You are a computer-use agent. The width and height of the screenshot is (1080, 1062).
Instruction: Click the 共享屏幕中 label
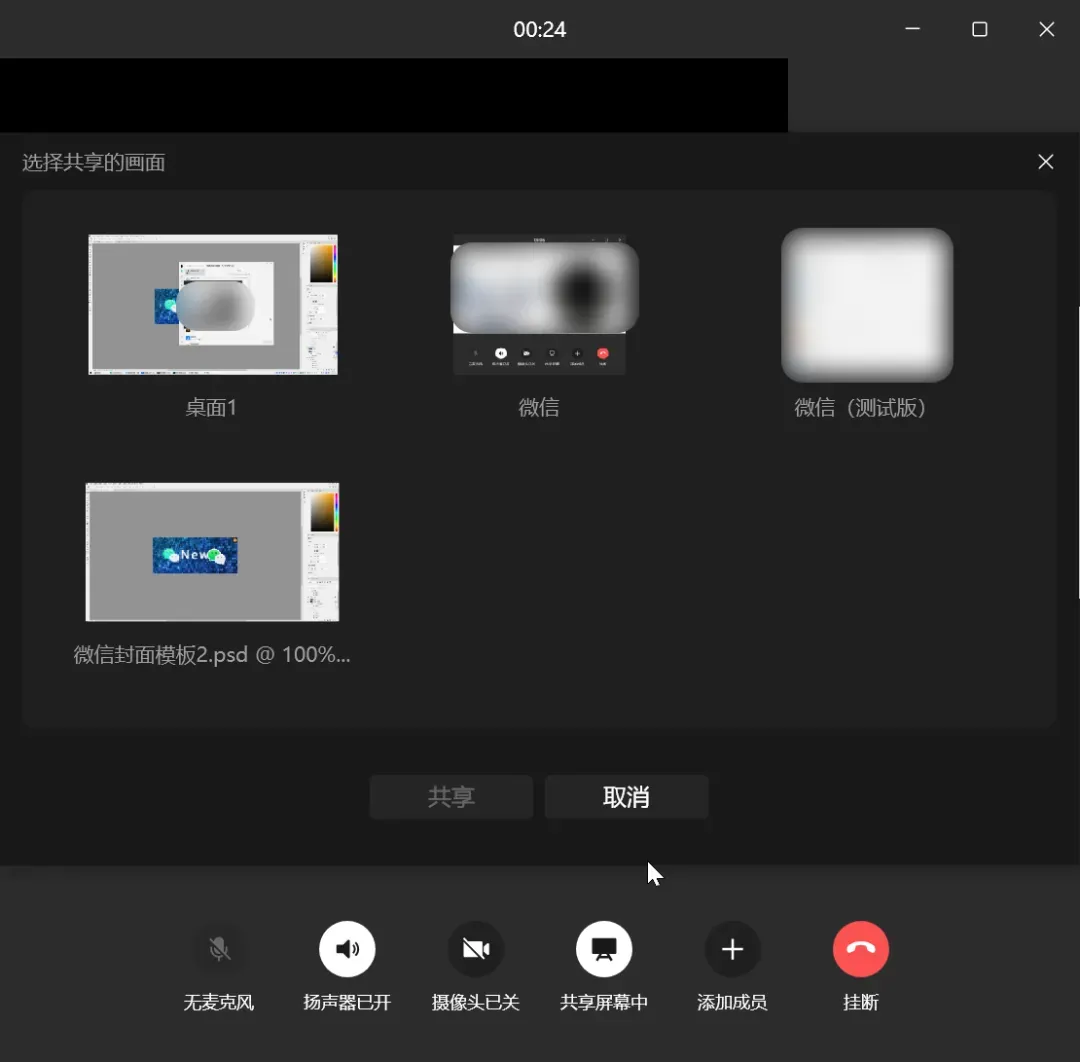click(604, 1002)
